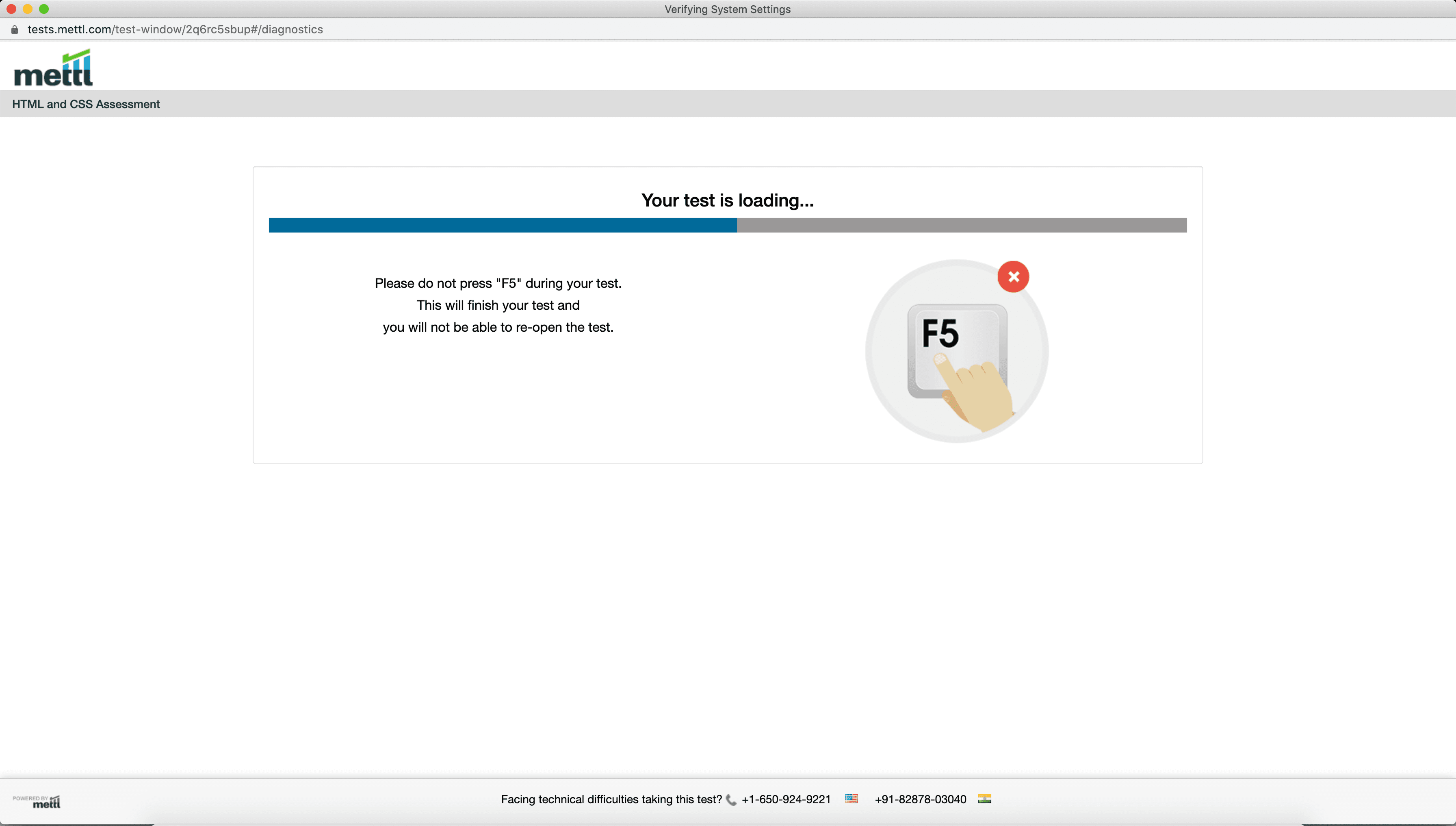Click the gray unfilled progress bar portion
Image resolution: width=1456 pixels, height=826 pixels.
pos(962,225)
